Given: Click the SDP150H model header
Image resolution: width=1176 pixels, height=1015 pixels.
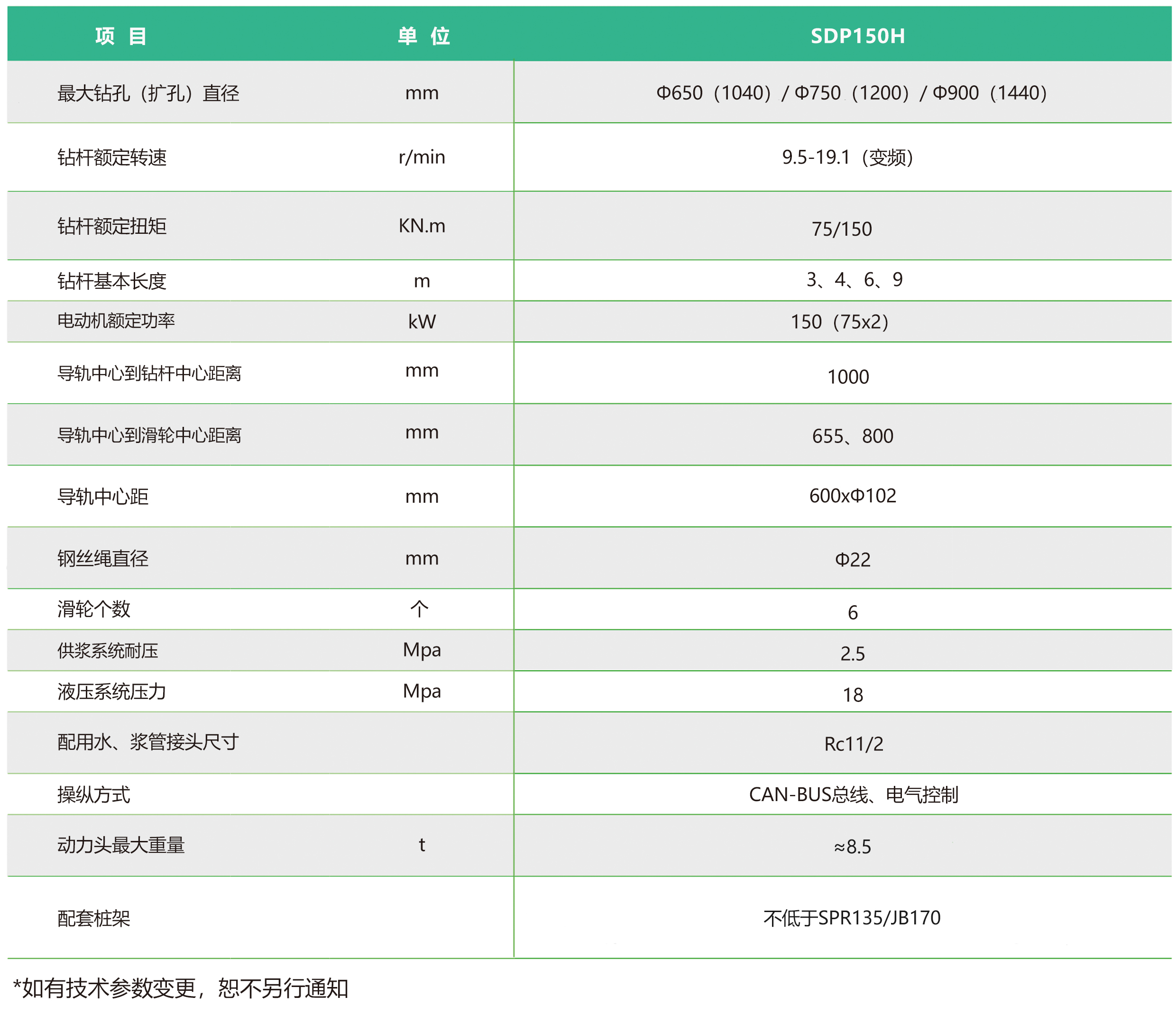Looking at the screenshot, I should (x=857, y=36).
